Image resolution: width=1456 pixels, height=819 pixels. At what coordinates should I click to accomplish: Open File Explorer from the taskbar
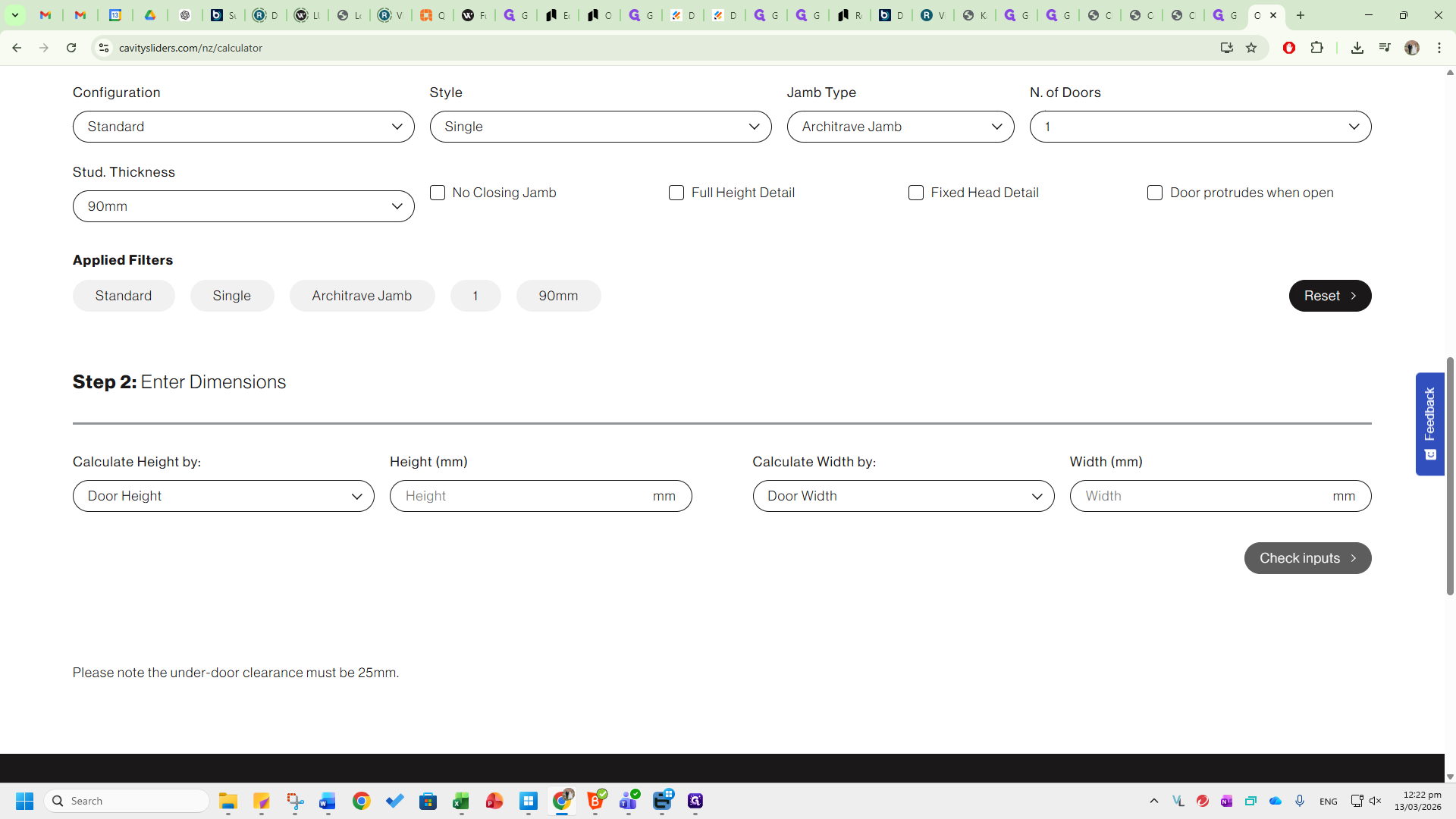click(228, 801)
